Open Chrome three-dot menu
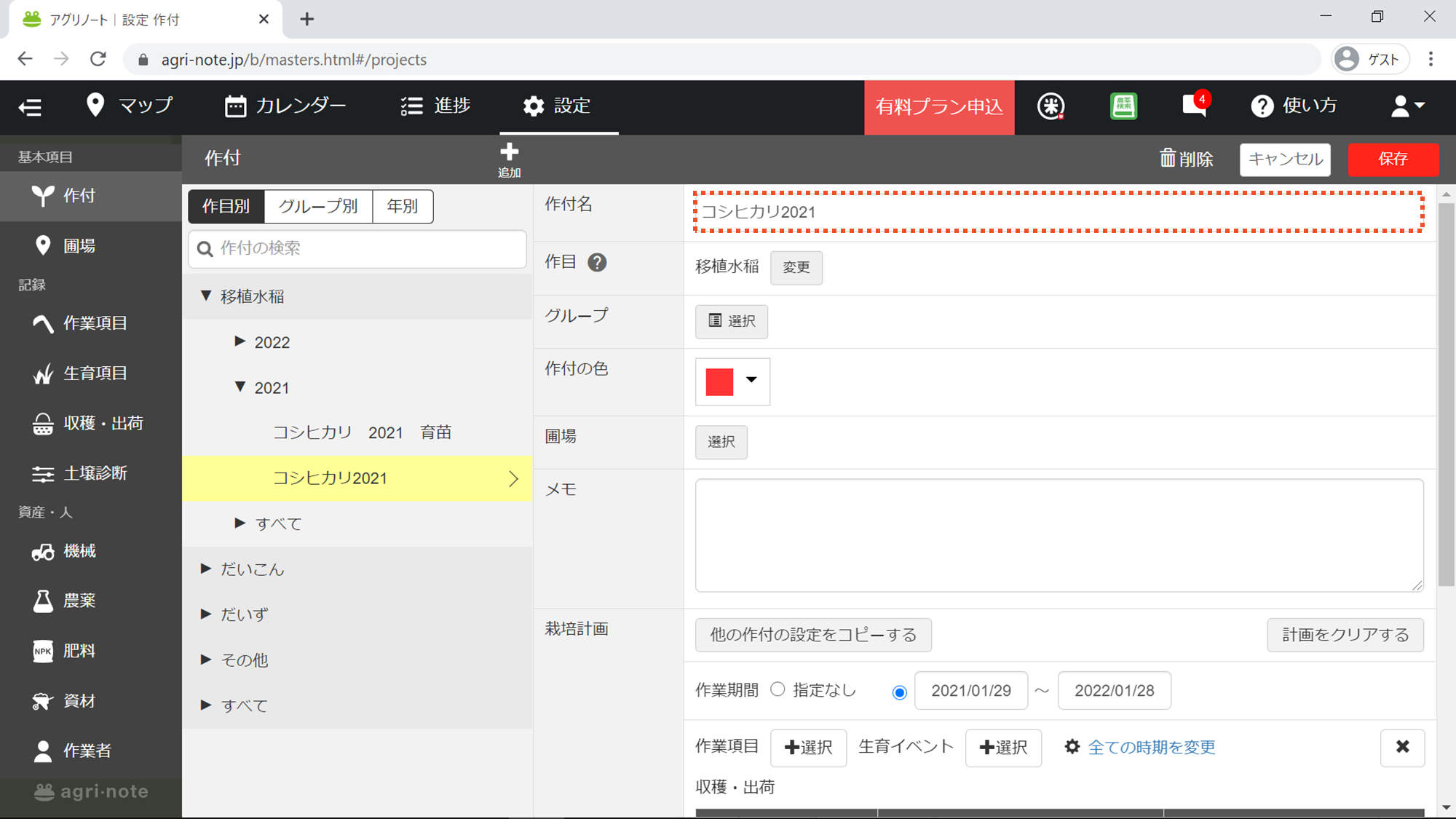This screenshot has width=1456, height=819. [1431, 59]
